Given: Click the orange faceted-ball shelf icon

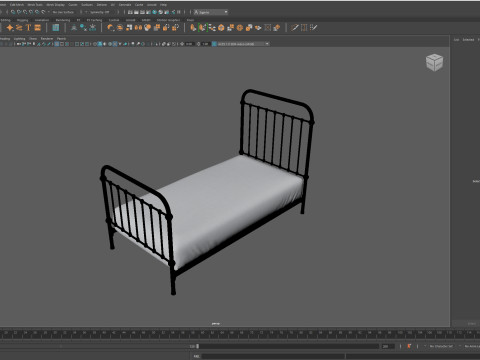Looking at the screenshot, I should (x=221, y=28).
